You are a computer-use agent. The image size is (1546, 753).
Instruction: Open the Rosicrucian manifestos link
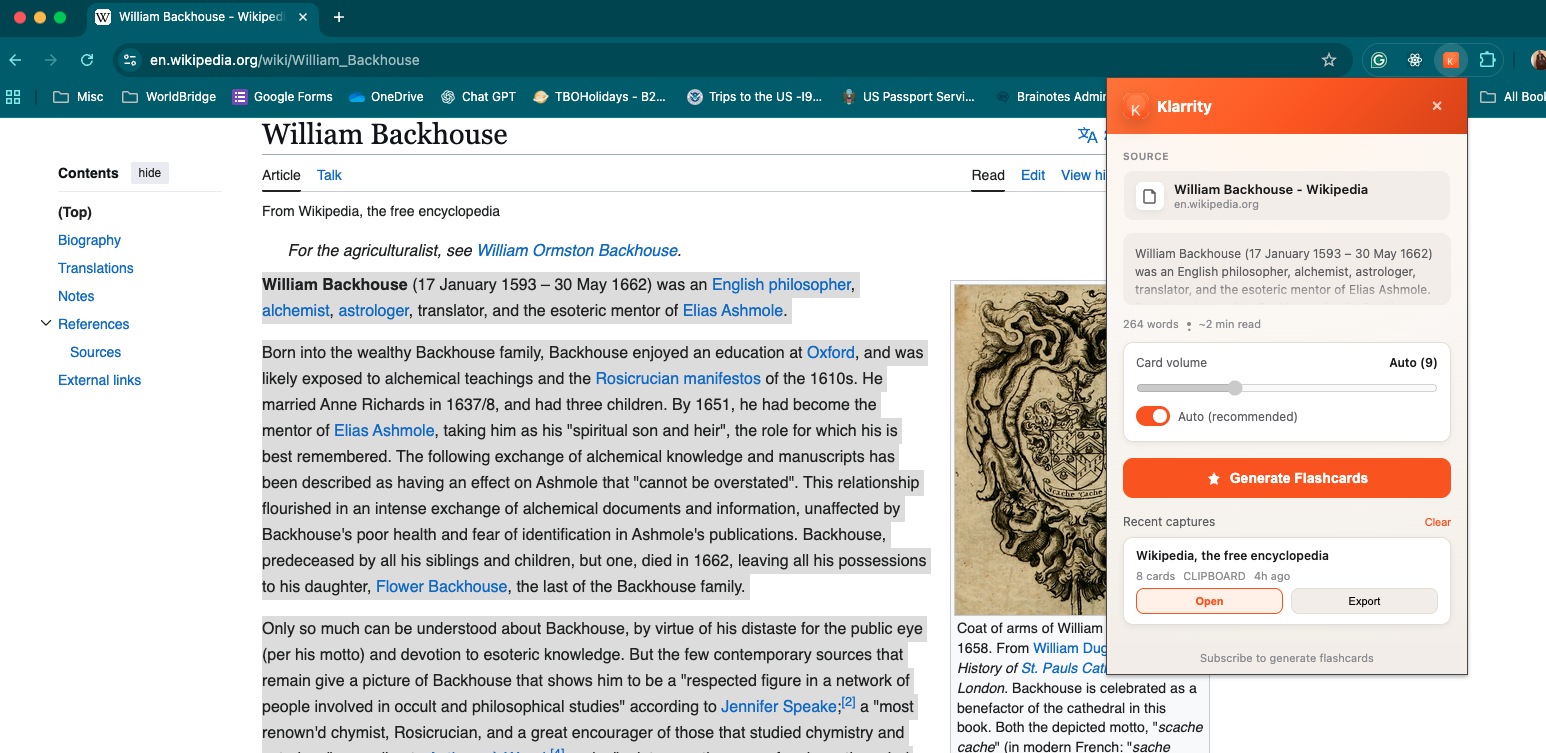(678, 379)
